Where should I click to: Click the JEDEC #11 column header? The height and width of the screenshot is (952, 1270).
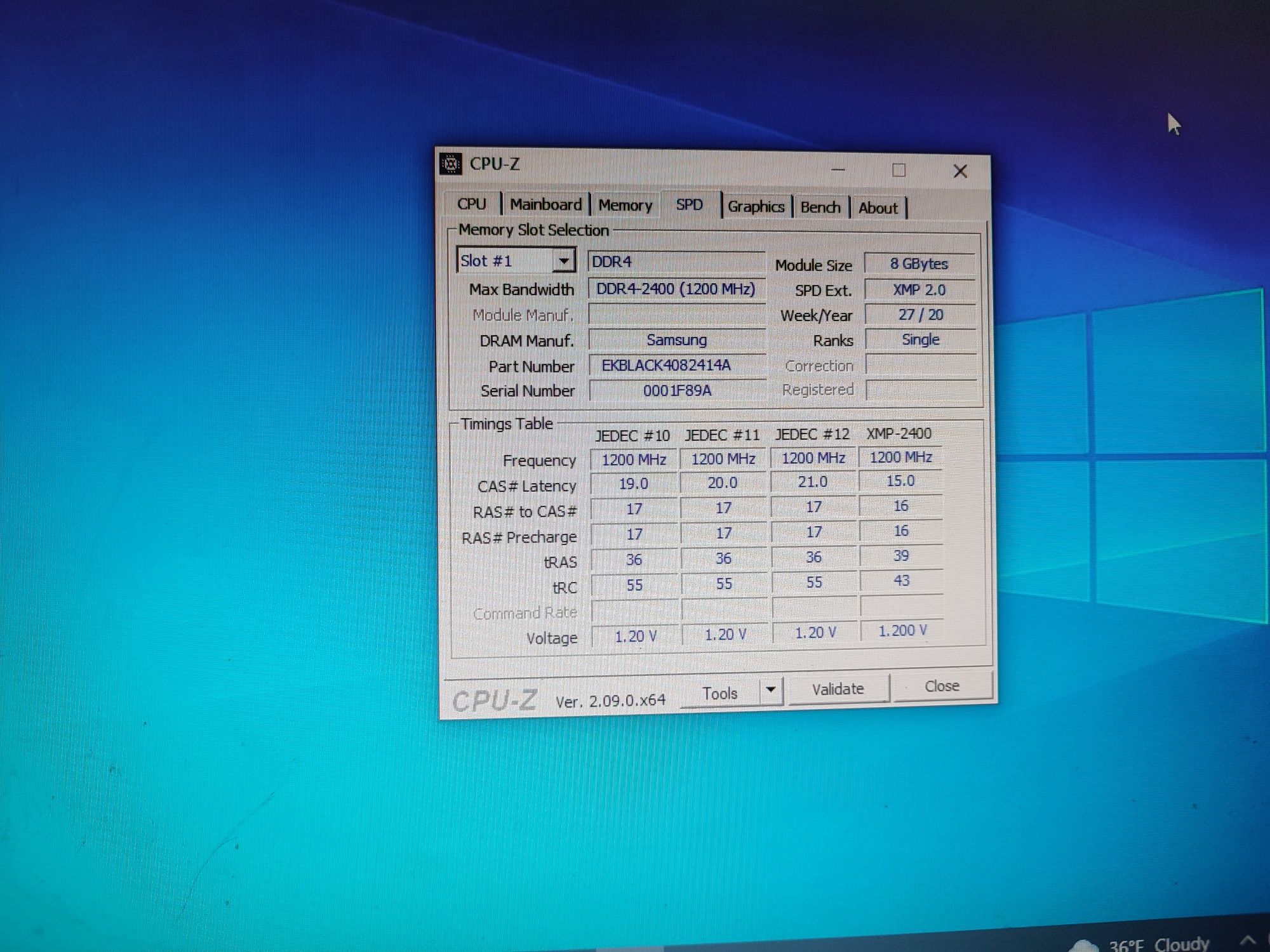722,435
